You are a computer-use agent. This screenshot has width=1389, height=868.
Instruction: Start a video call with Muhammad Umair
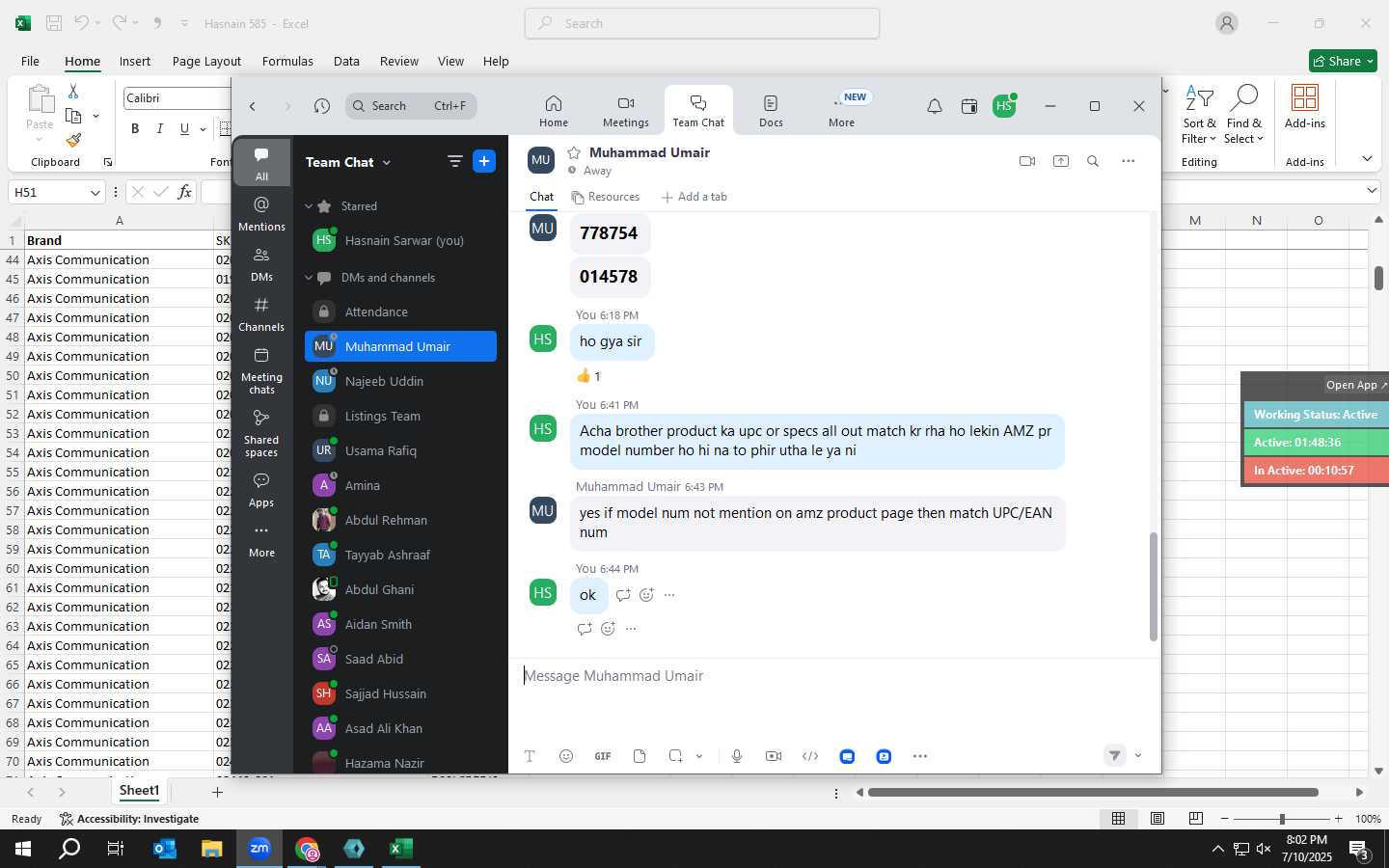pos(1027,161)
